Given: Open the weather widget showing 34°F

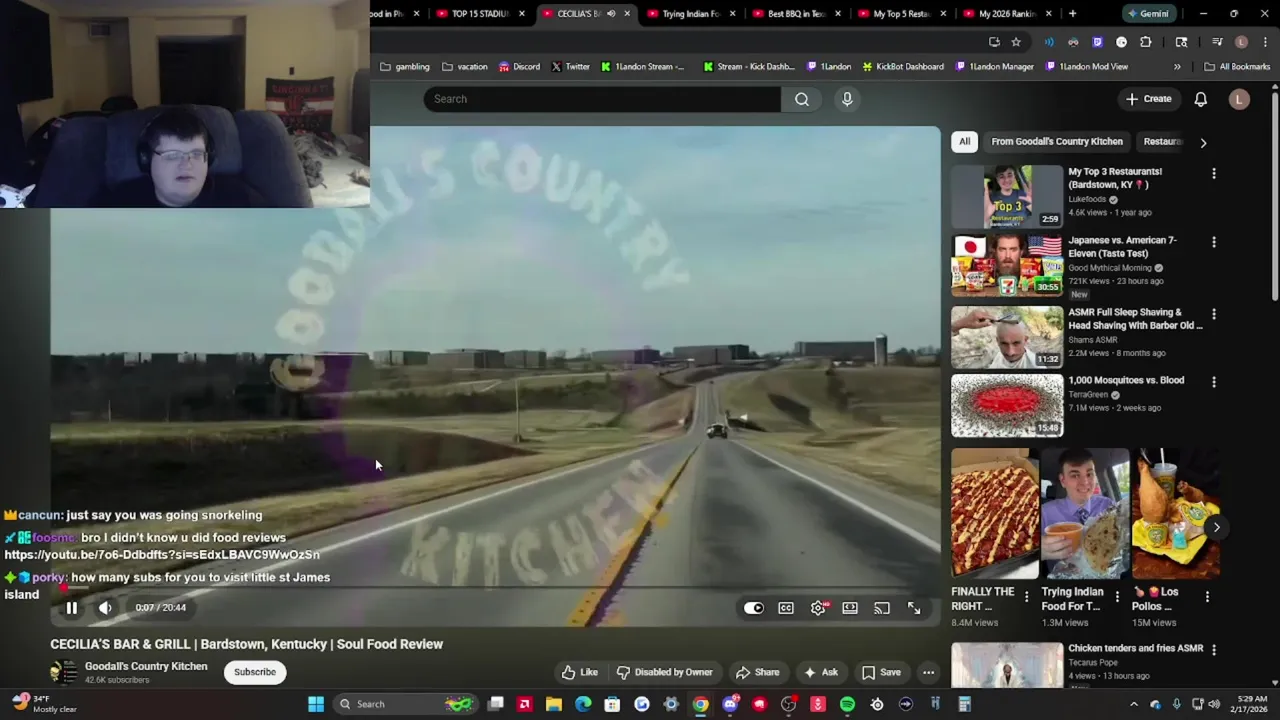Looking at the screenshot, I should [42, 704].
